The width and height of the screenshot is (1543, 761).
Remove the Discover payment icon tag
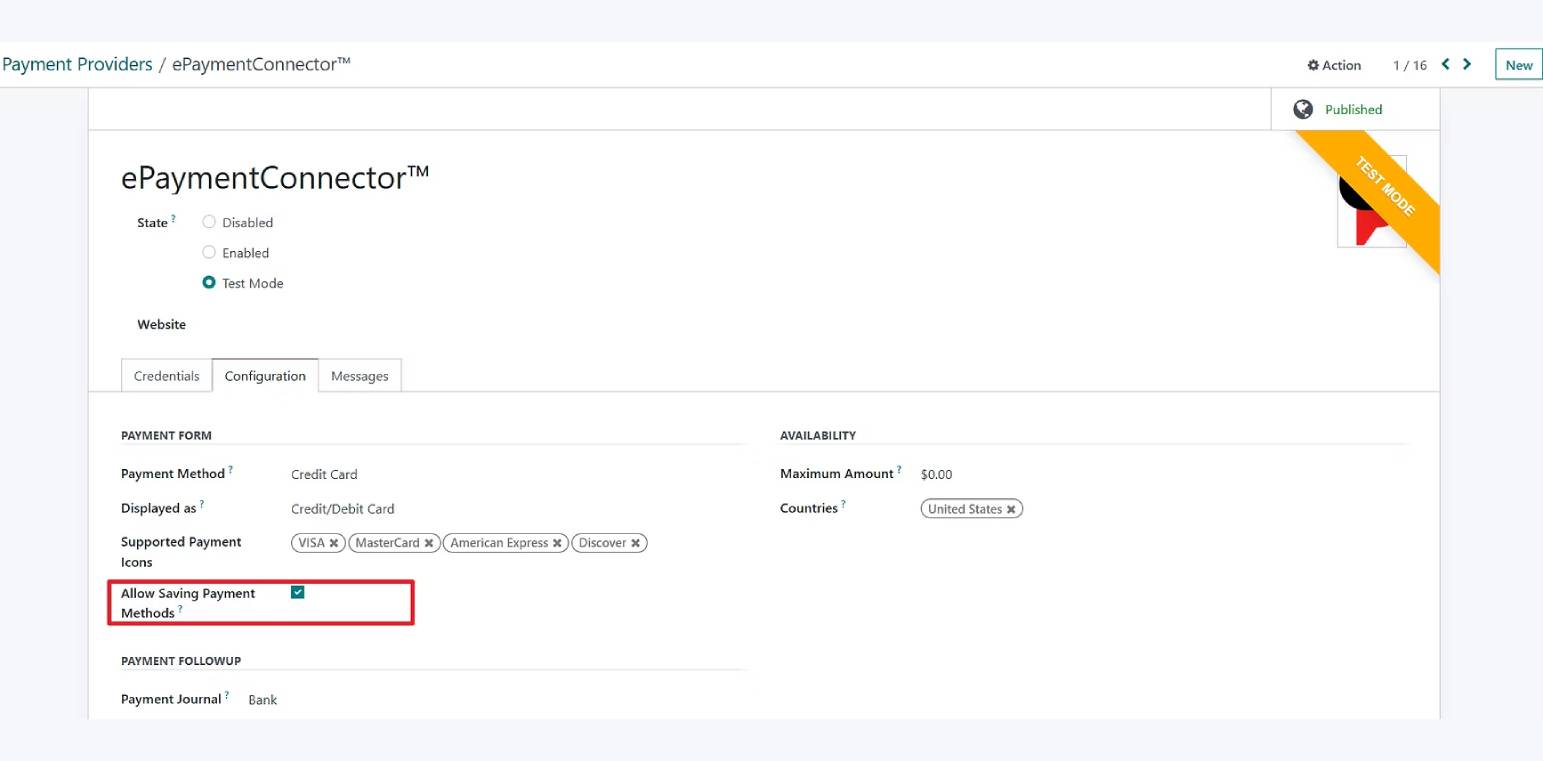point(635,543)
